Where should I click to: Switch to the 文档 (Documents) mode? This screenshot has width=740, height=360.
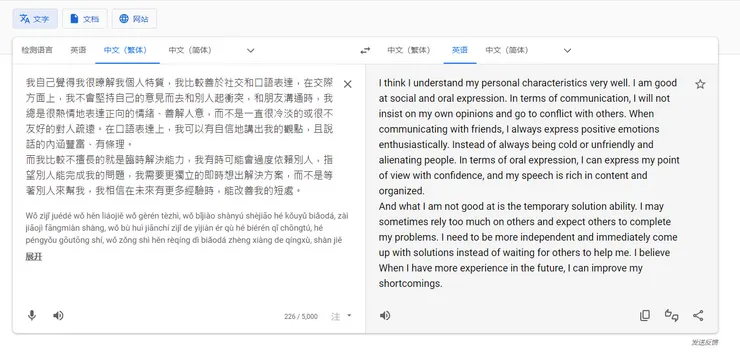[85, 19]
